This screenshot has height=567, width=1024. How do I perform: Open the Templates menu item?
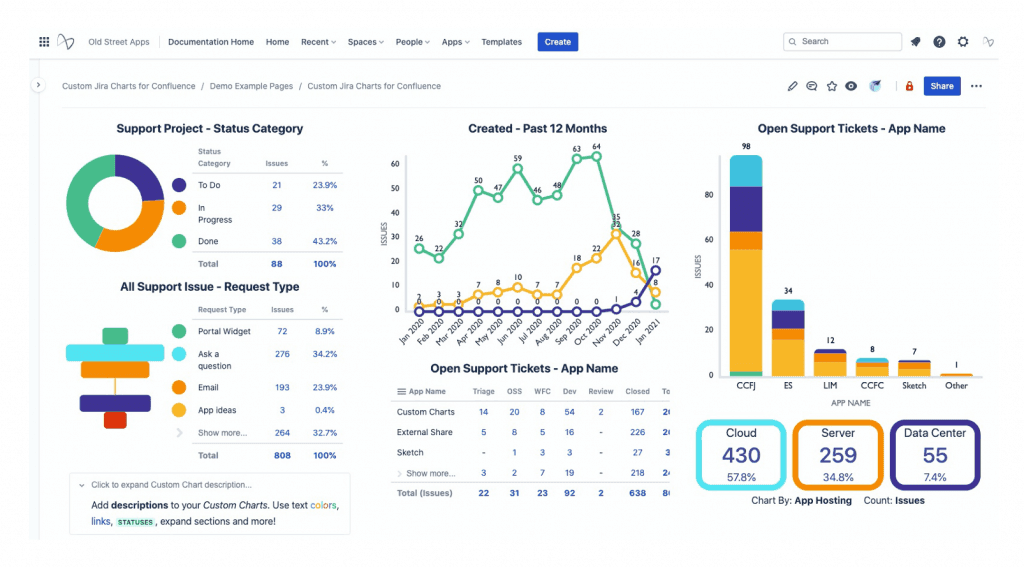click(502, 42)
